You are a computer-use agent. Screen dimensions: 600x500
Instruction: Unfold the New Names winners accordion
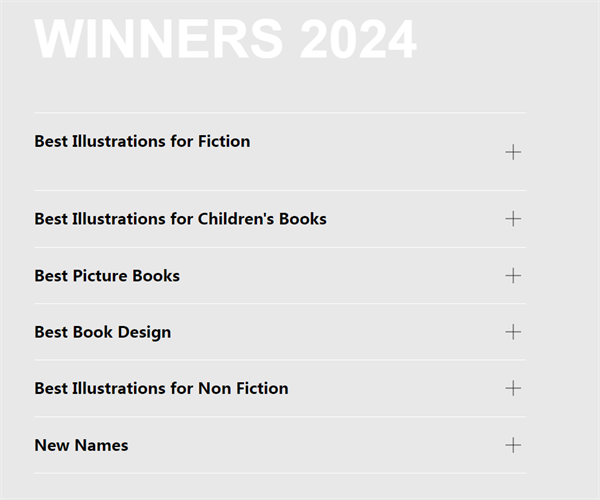[279, 445]
